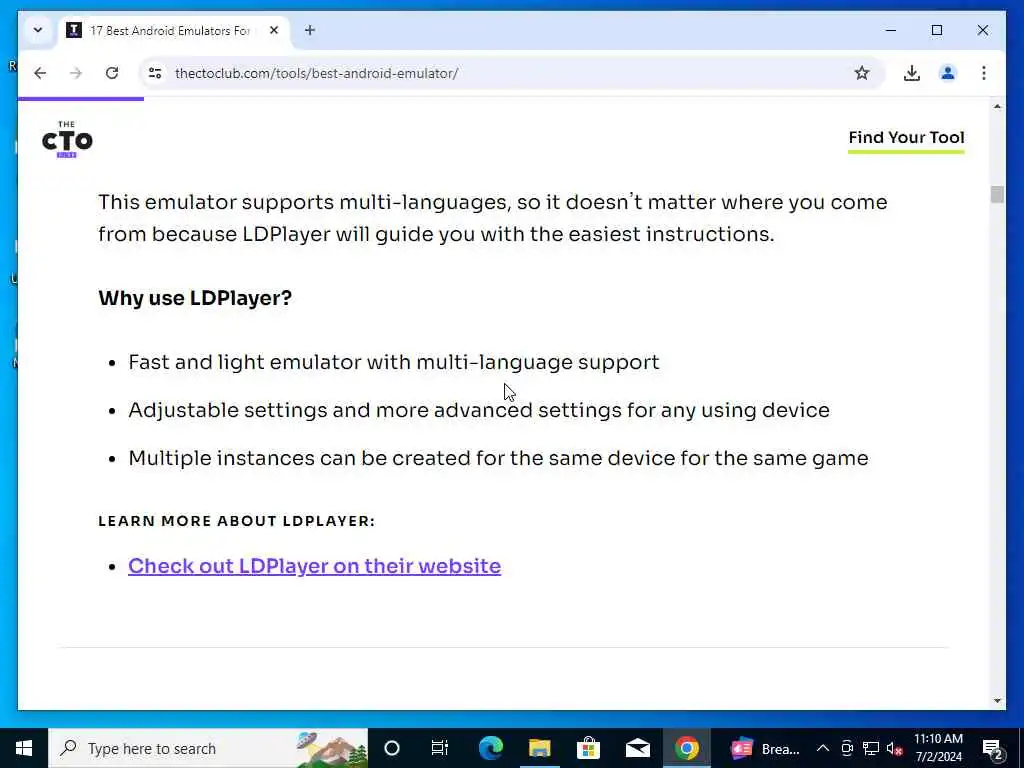Click the muted volume tray icon
This screenshot has width=1024, height=768.
pos(894,748)
